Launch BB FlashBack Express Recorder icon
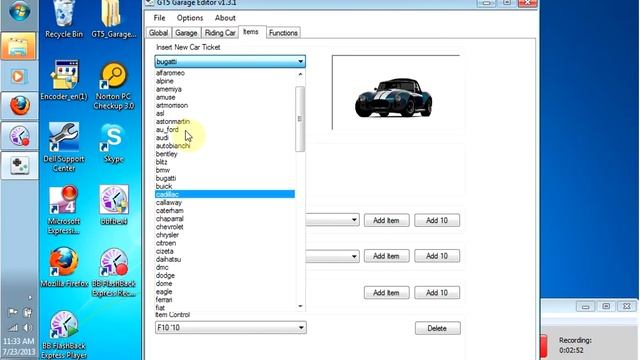The height and width of the screenshot is (360, 640). pyautogui.click(x=113, y=273)
